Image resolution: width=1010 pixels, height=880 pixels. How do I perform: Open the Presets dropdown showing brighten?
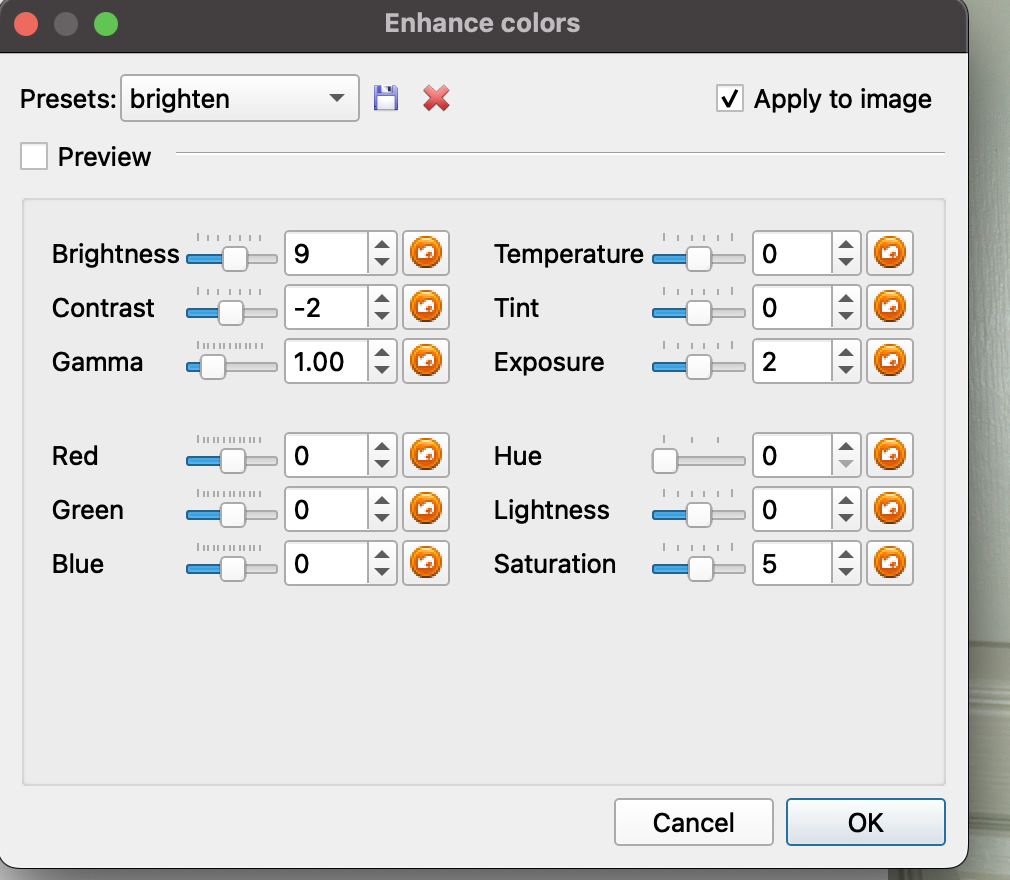point(239,99)
